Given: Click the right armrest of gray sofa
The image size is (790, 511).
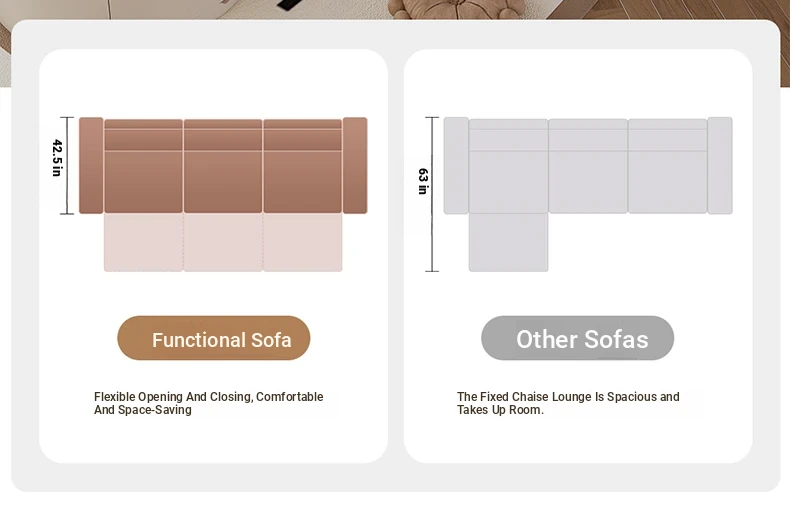Looking at the screenshot, I should coord(720,165).
